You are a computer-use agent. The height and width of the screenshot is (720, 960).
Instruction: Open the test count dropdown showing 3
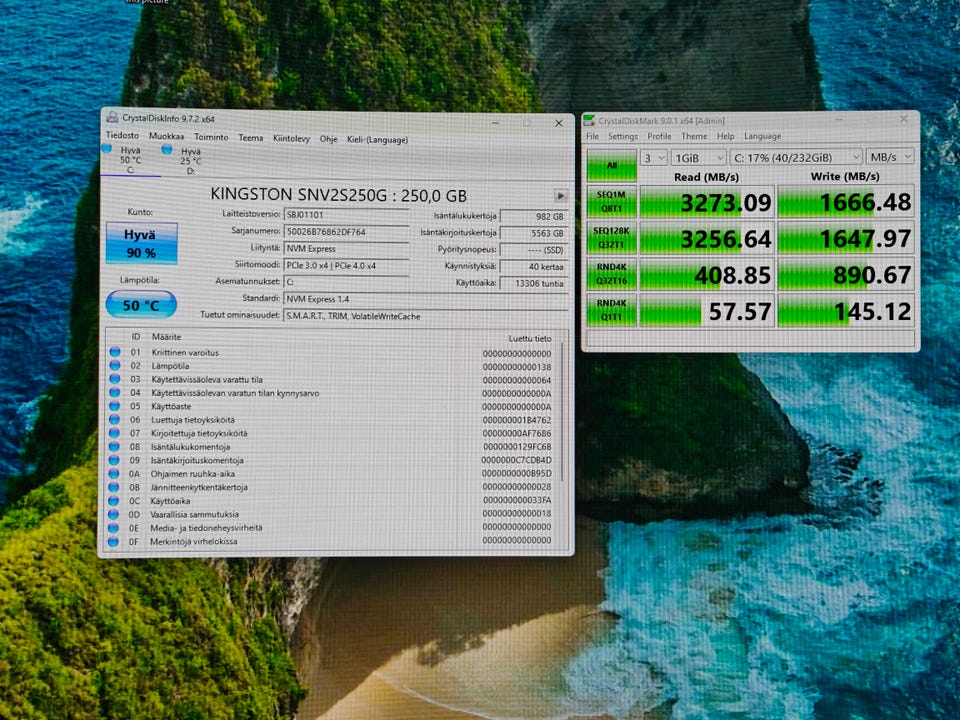pos(653,157)
